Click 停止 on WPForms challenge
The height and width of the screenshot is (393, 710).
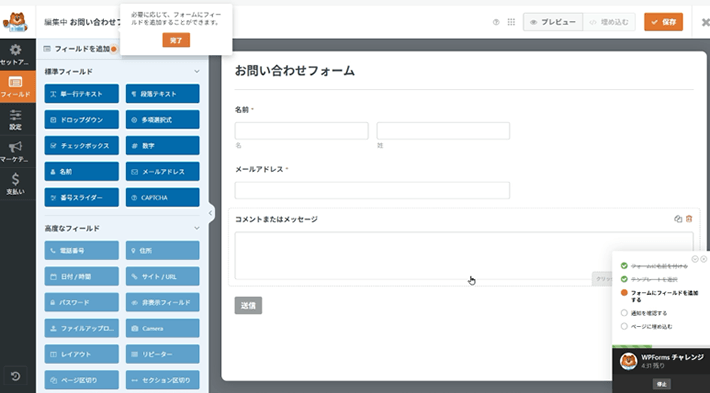pos(662,384)
